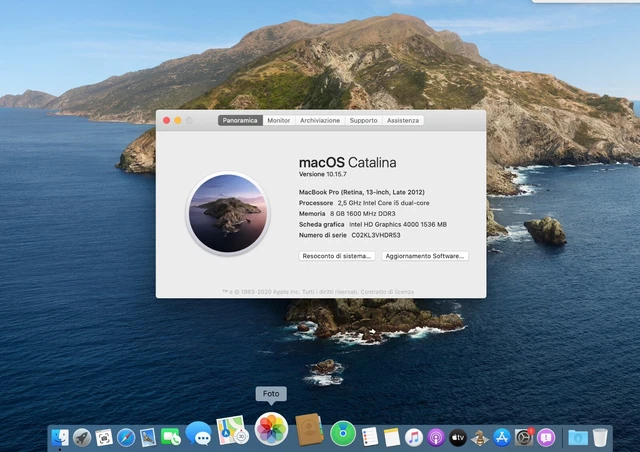Image resolution: width=640 pixels, height=452 pixels.
Task: Open the Archiviazione tab
Action: pos(320,120)
